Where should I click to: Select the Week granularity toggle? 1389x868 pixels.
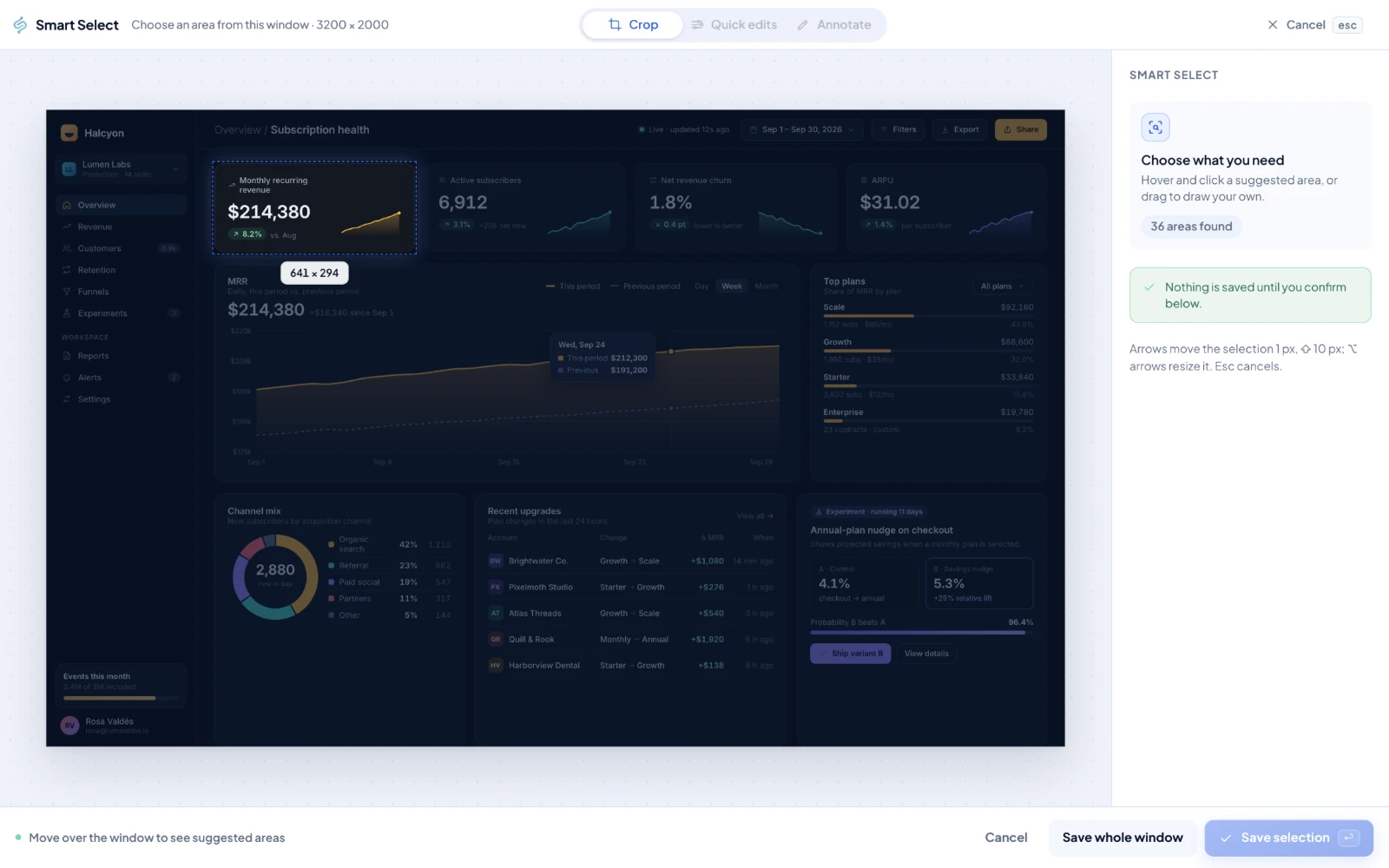pos(732,286)
